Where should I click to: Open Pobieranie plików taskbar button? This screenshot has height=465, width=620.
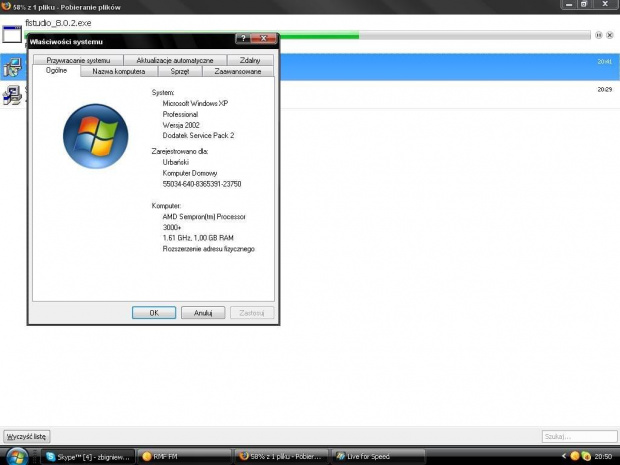point(281,457)
